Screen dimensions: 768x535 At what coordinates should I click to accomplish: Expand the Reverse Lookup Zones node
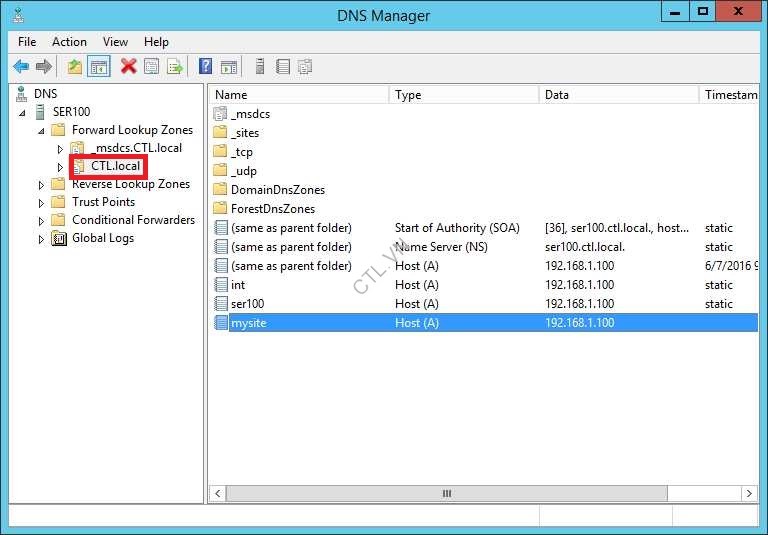[42, 184]
